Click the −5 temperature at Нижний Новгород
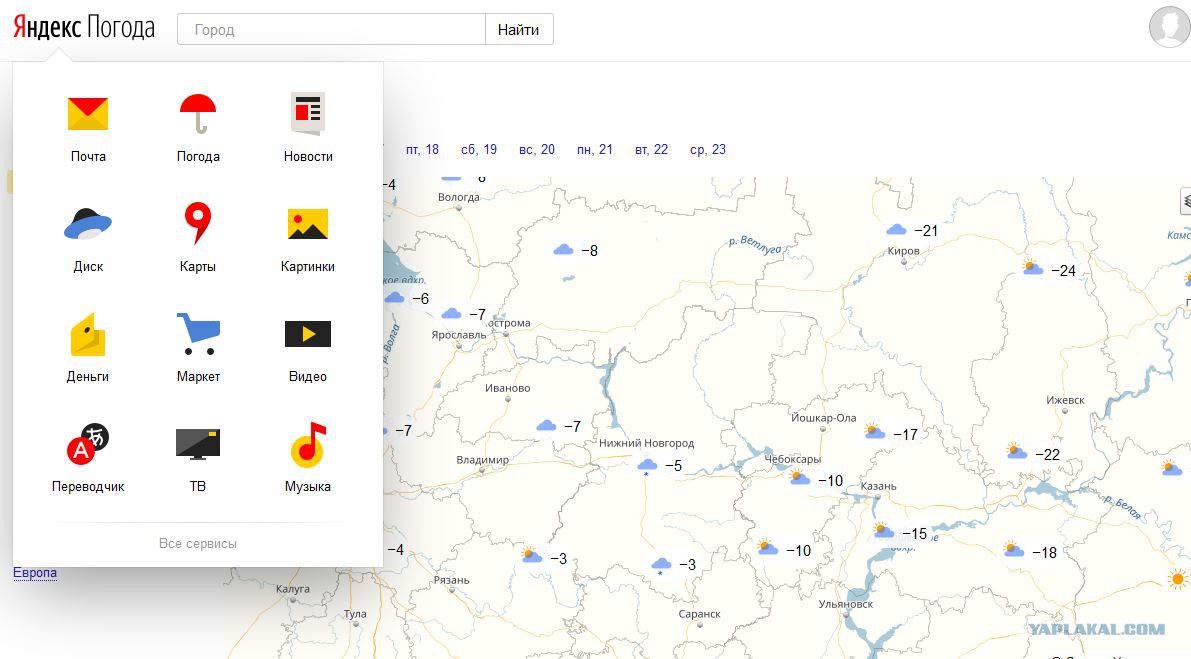The height and width of the screenshot is (659, 1191). 674,466
